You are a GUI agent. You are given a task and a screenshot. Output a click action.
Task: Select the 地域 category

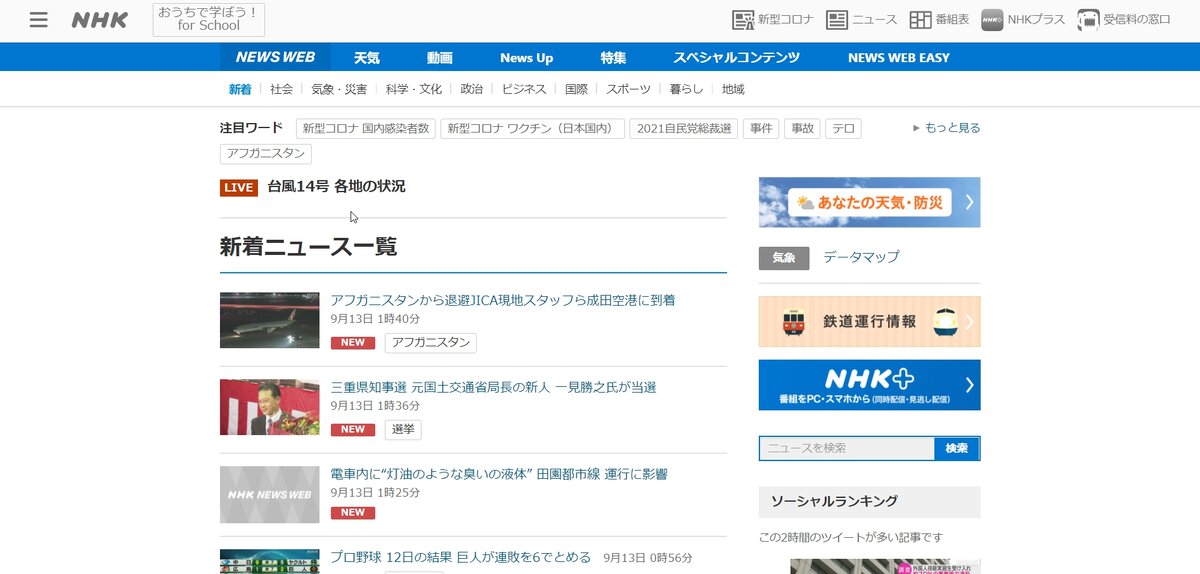(x=733, y=89)
